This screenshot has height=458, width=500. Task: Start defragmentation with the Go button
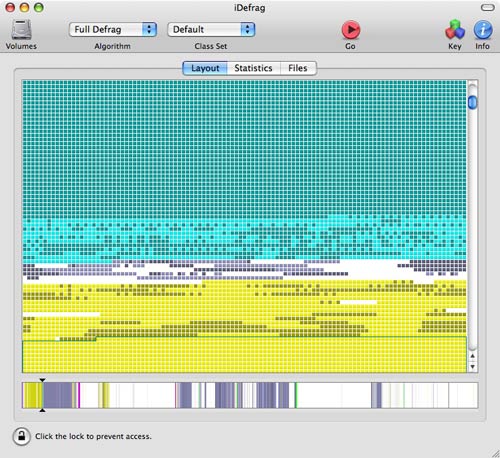click(351, 30)
